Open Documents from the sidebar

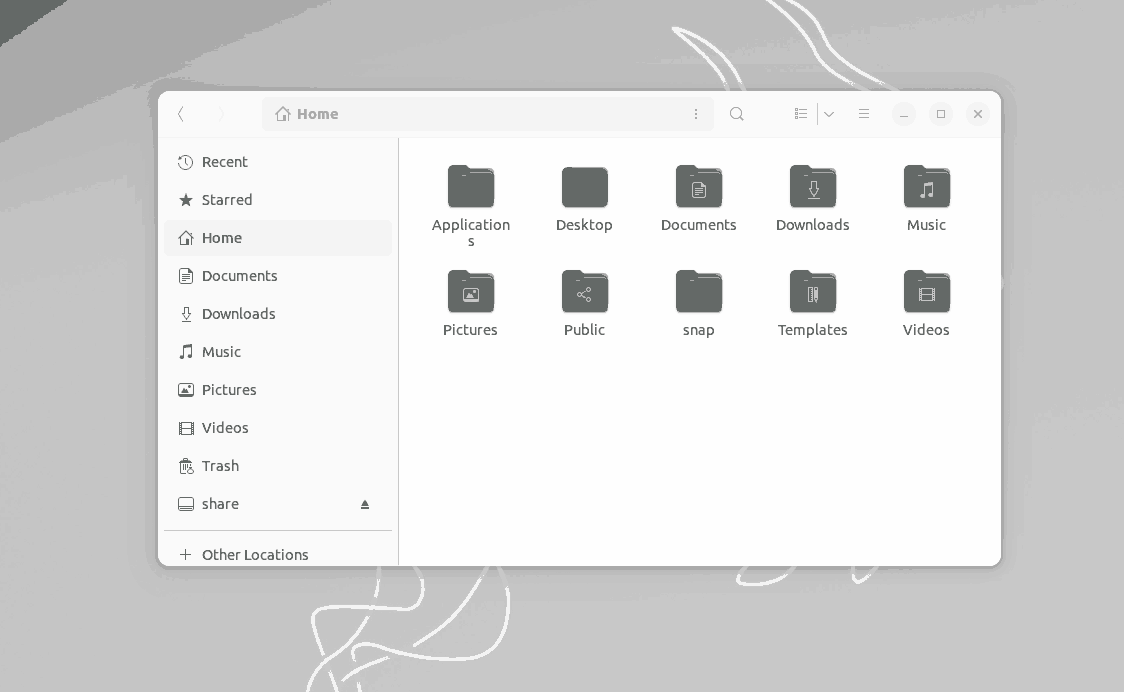(x=240, y=276)
